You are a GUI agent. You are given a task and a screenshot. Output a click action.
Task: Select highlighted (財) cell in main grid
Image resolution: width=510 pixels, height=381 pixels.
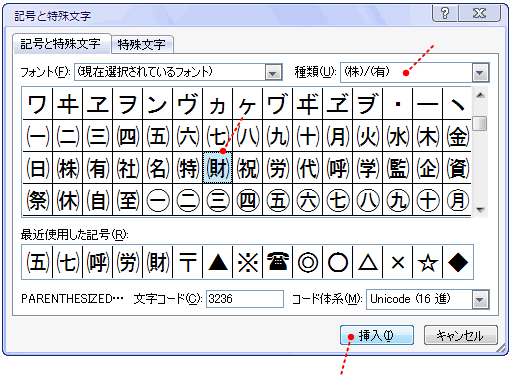(x=218, y=168)
